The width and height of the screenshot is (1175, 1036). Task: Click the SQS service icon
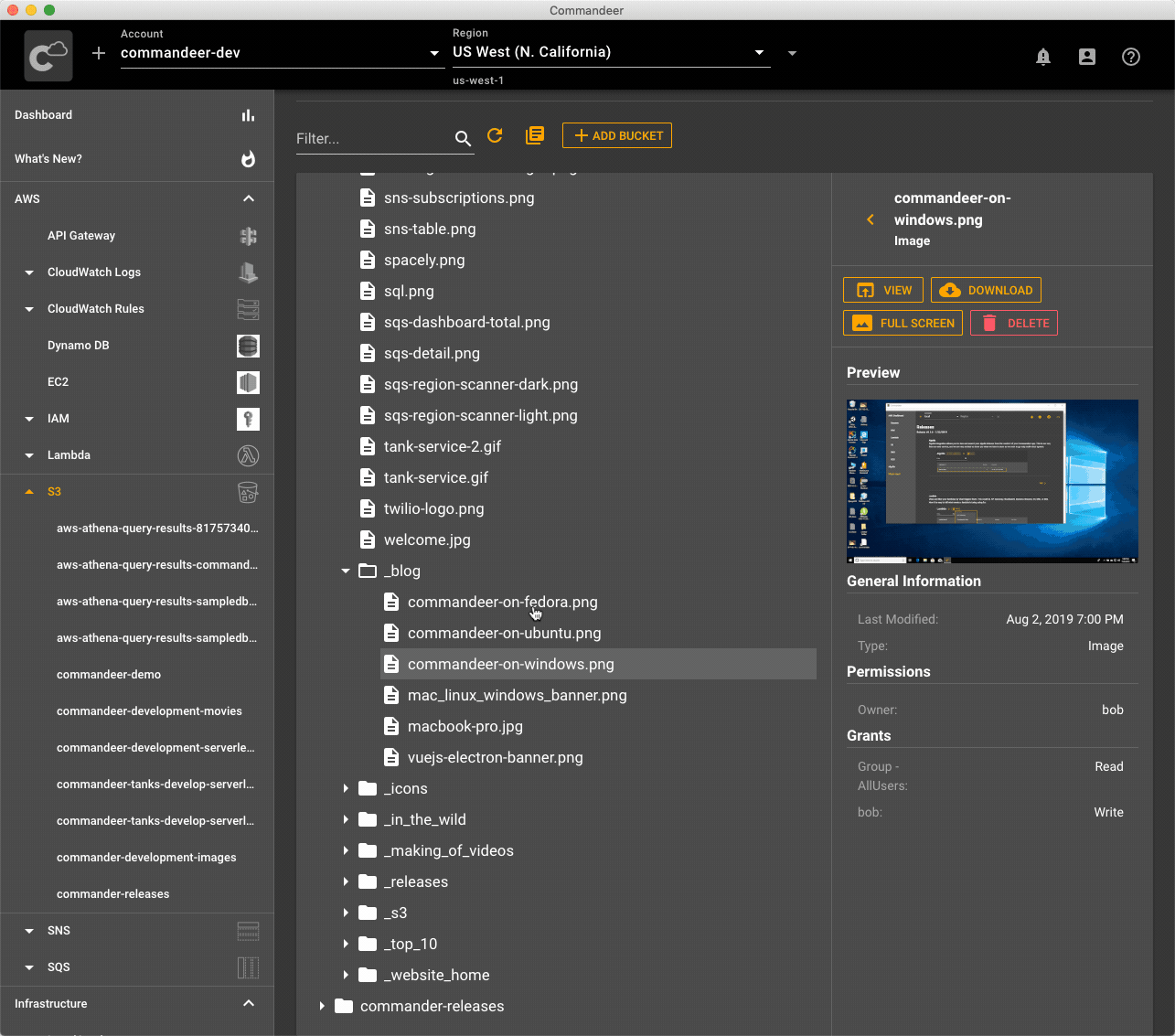coord(248,967)
